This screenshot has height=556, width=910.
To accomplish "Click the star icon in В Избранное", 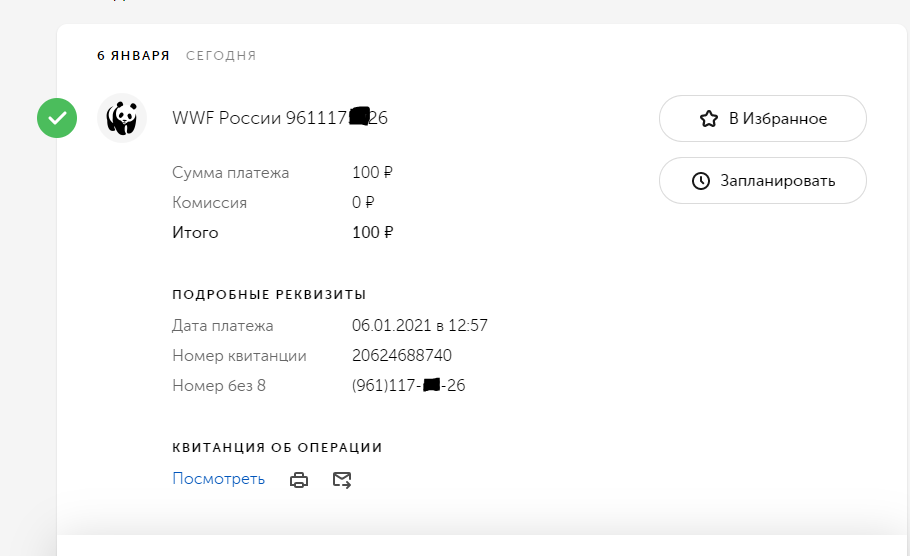I will pos(708,119).
